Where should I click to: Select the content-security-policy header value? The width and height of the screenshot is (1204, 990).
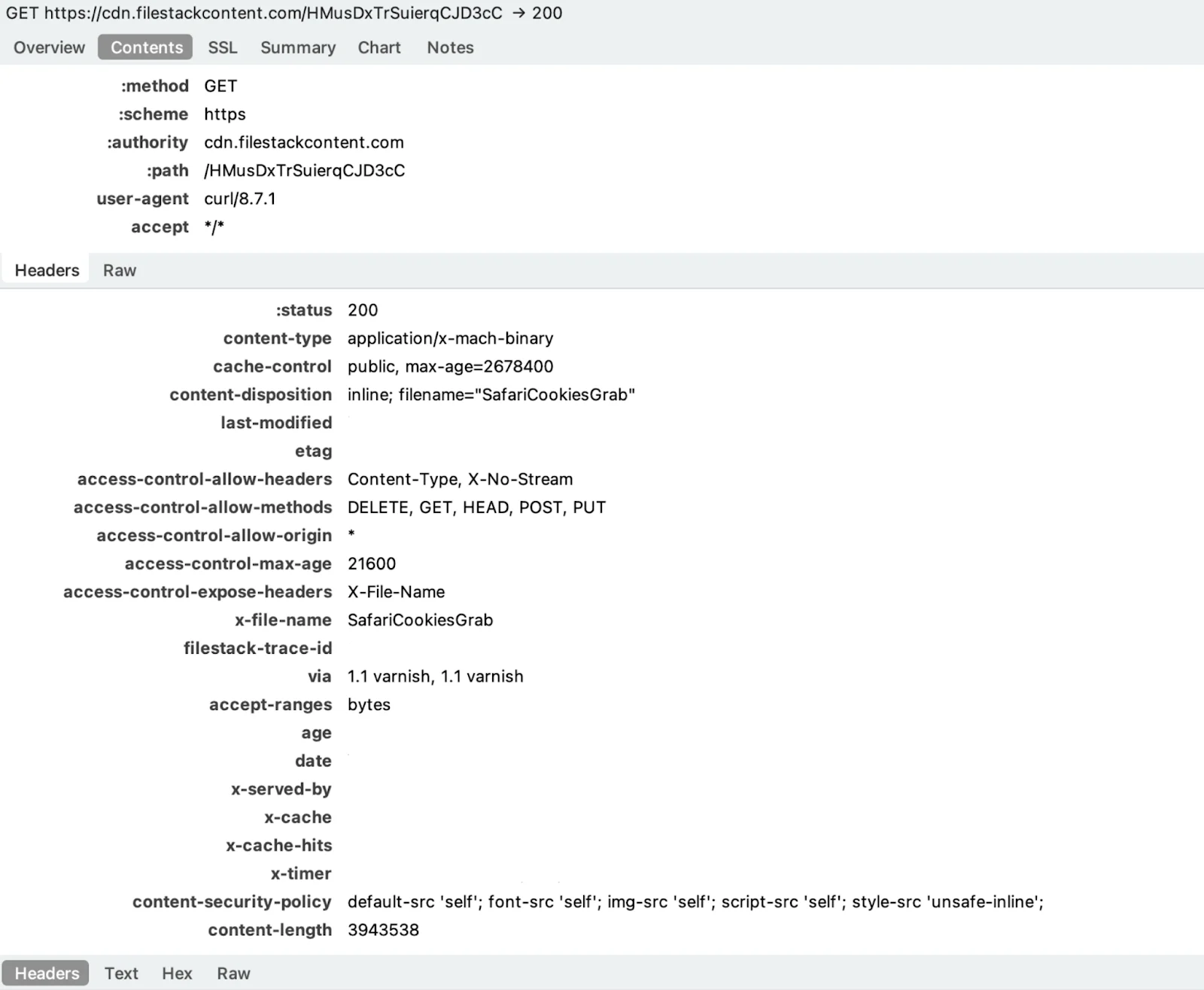(x=695, y=901)
